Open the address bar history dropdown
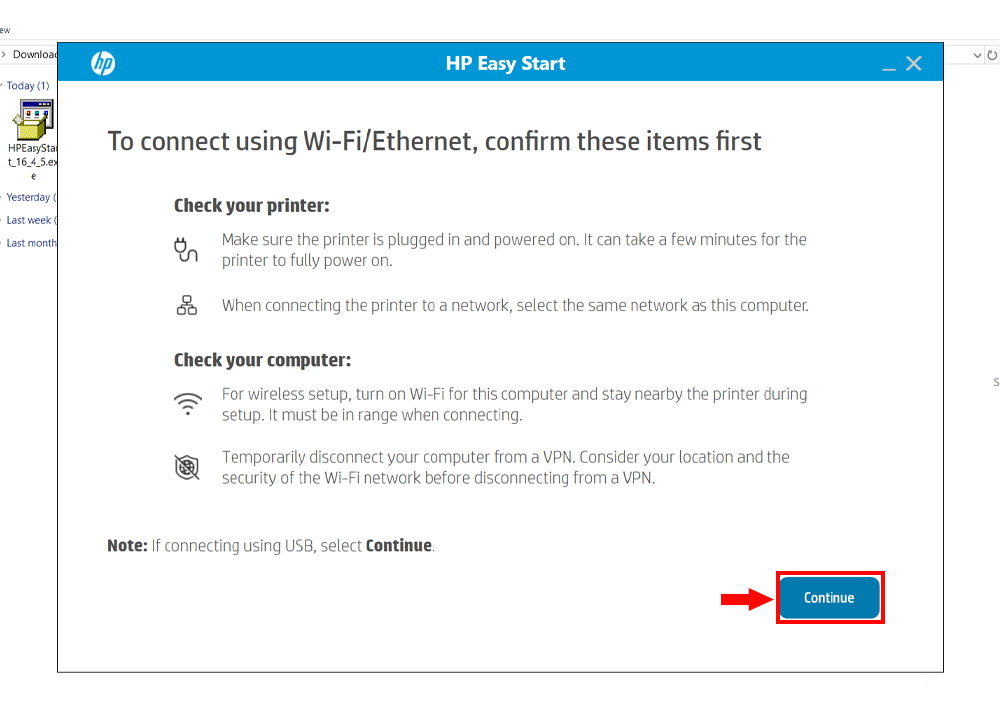The image size is (1000, 709). point(978,55)
